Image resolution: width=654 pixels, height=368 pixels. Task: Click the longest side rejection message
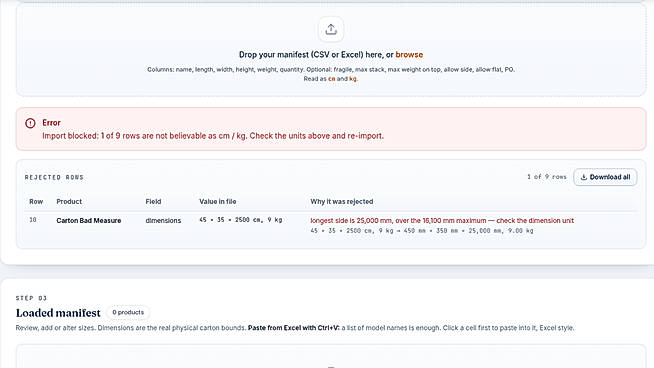coord(442,220)
